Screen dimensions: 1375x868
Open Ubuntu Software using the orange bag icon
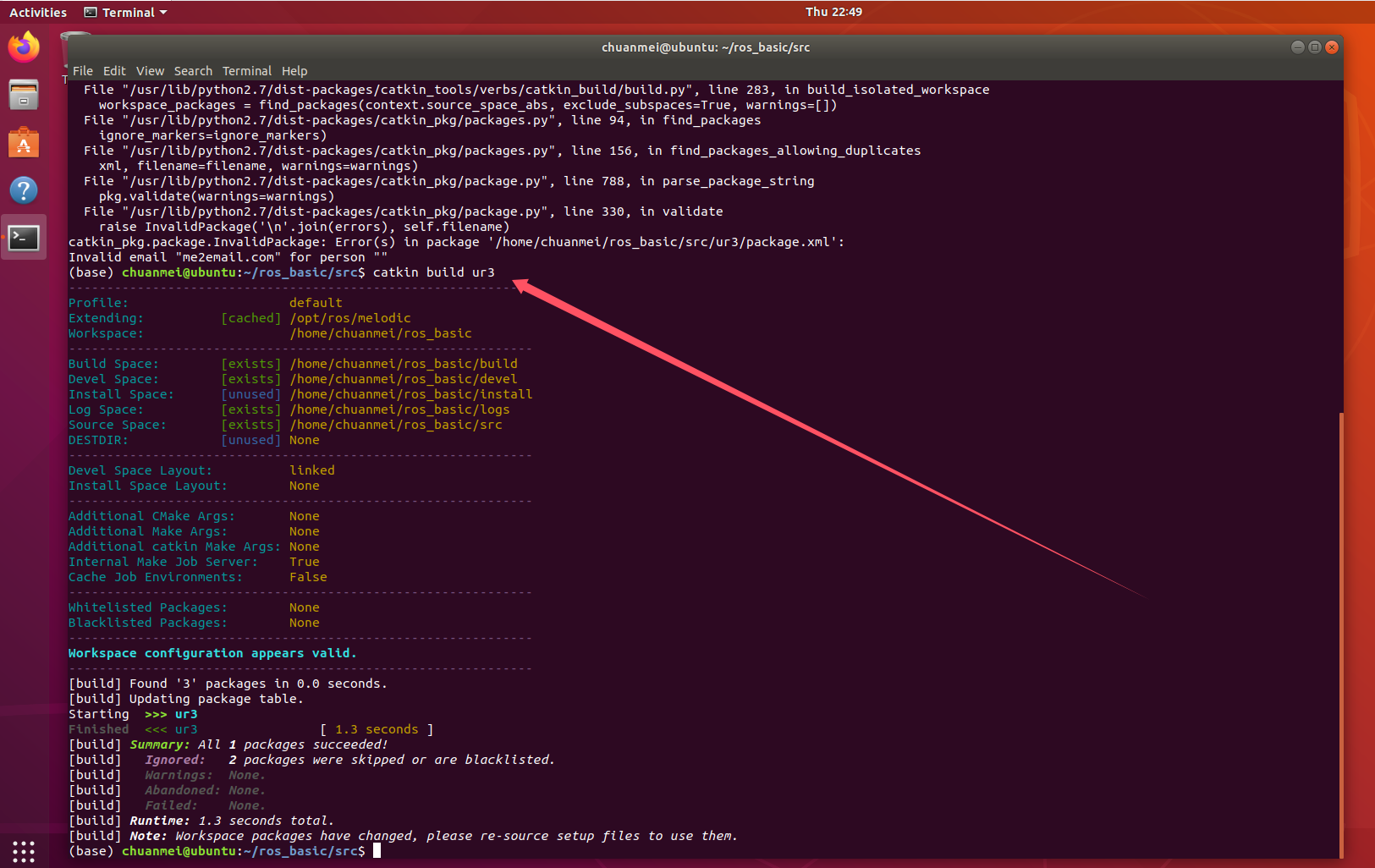(x=24, y=142)
